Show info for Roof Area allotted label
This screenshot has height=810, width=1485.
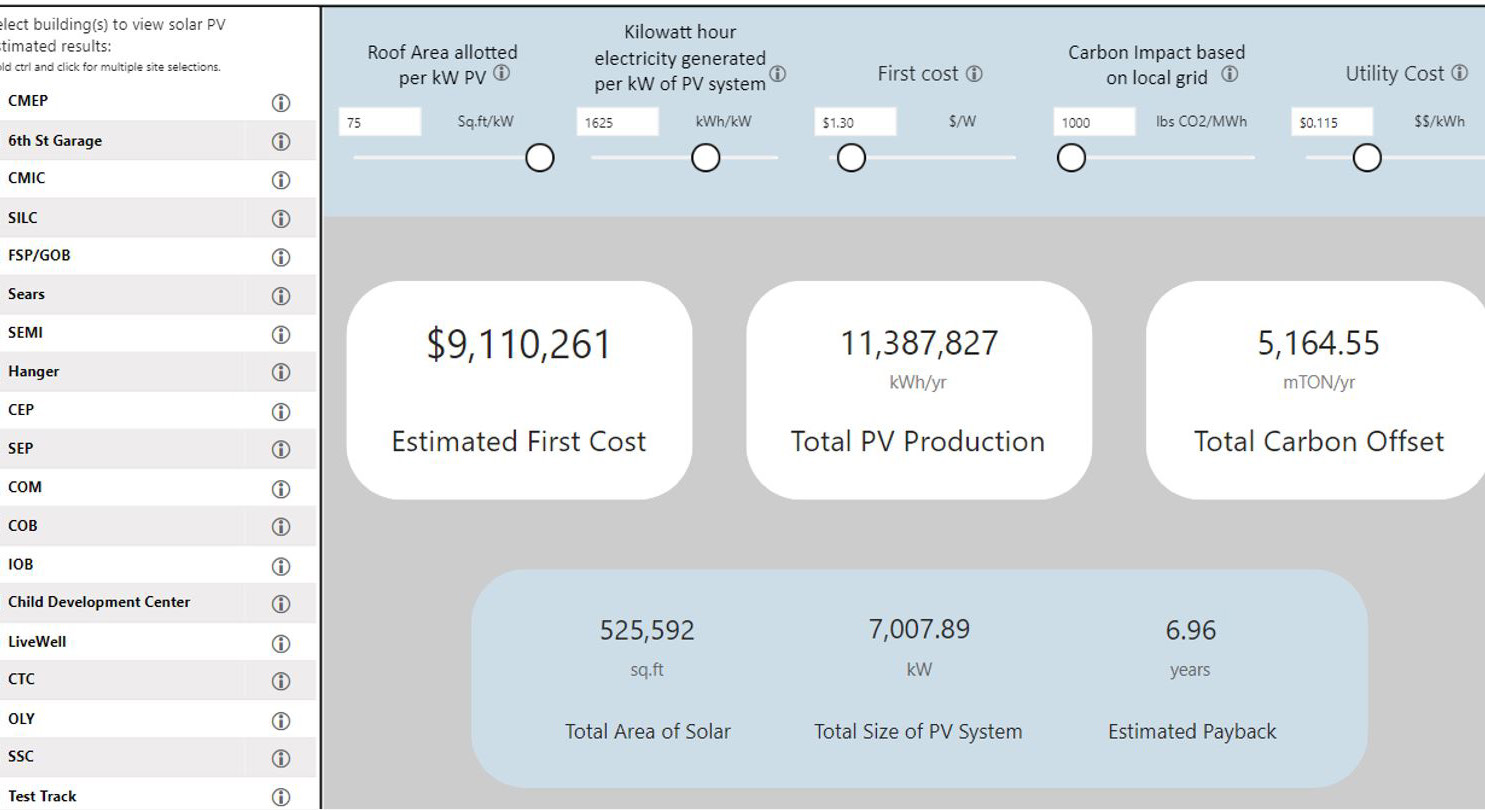(x=501, y=74)
